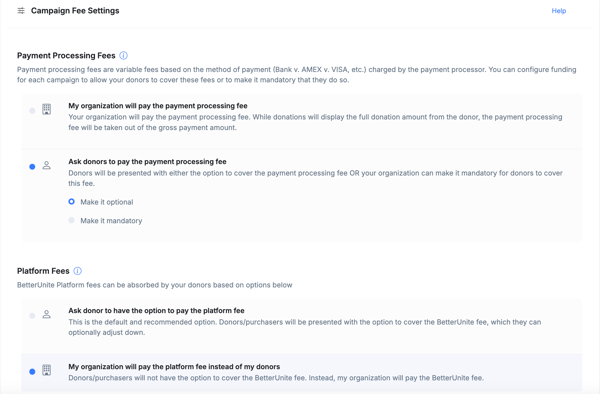This screenshot has width=600, height=394.
Task: Select organization pays platform fee radio
Action: point(32,371)
